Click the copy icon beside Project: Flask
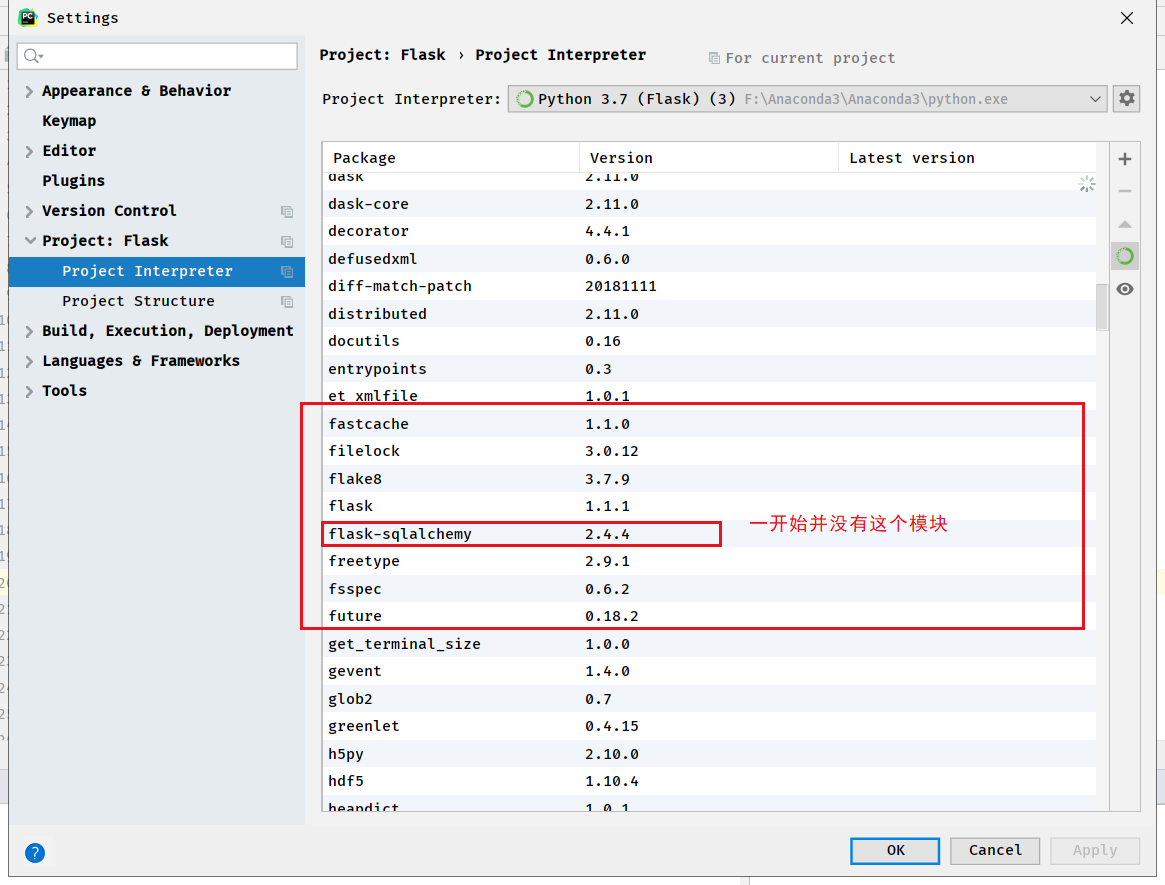The width and height of the screenshot is (1165, 885). point(287,241)
